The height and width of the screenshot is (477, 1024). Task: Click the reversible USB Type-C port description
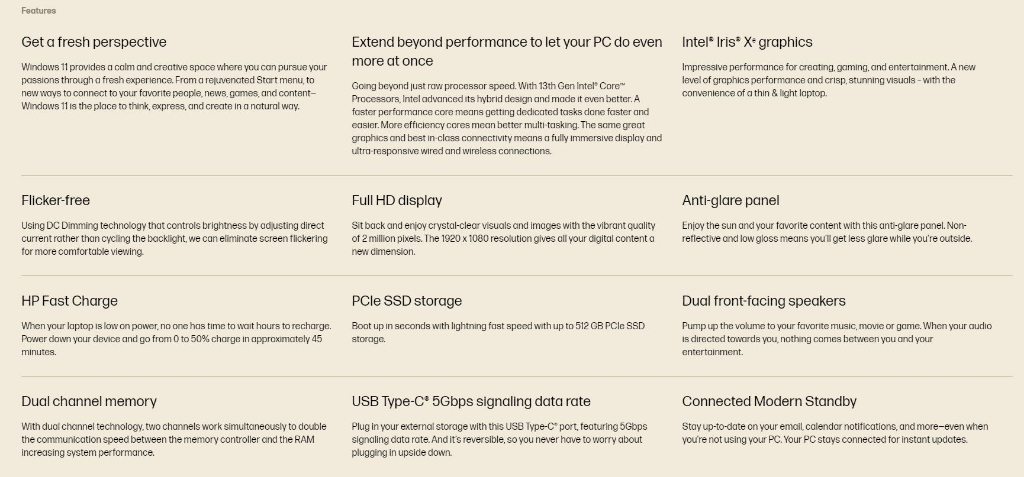click(500, 439)
